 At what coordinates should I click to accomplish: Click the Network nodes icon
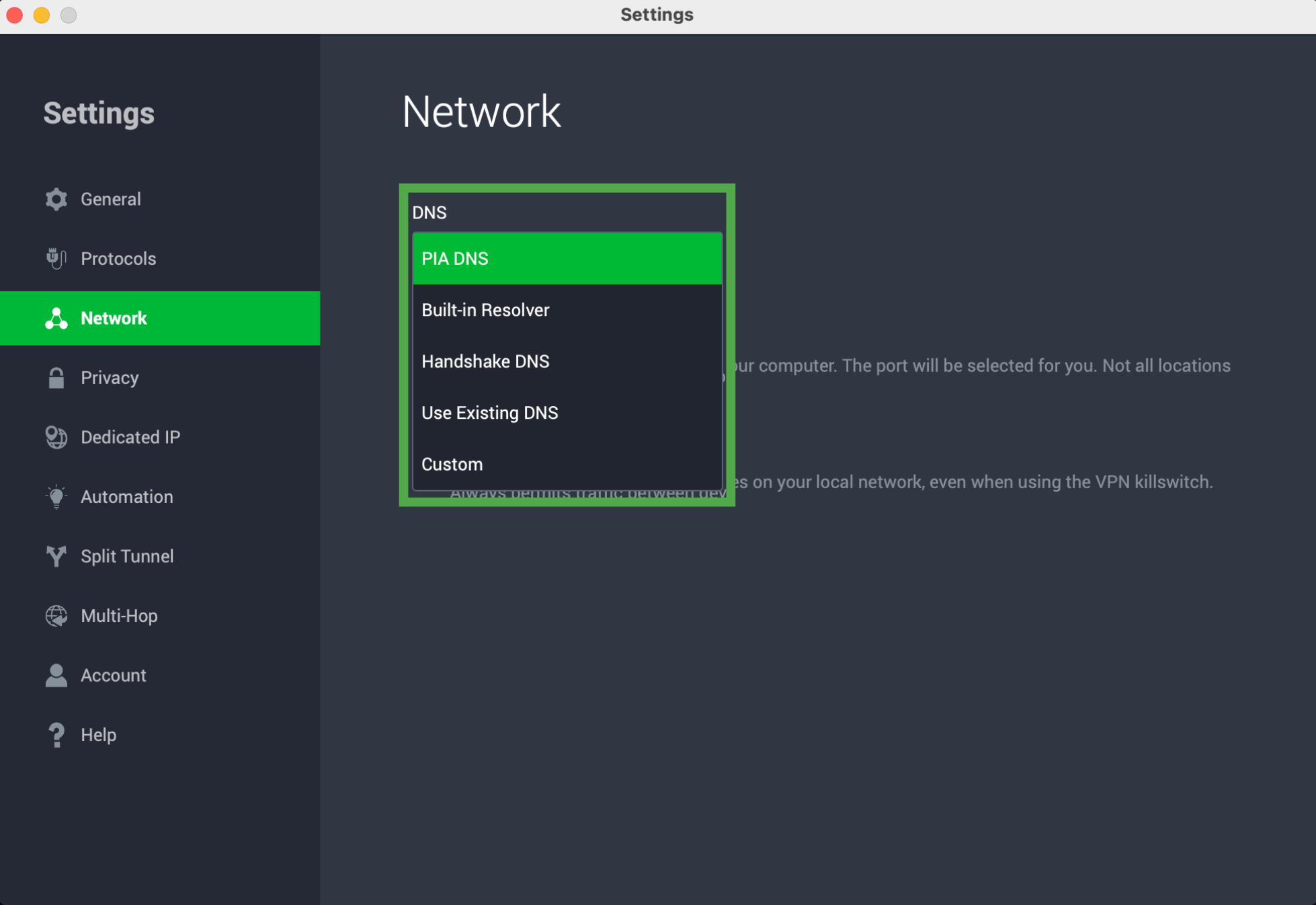[56, 318]
